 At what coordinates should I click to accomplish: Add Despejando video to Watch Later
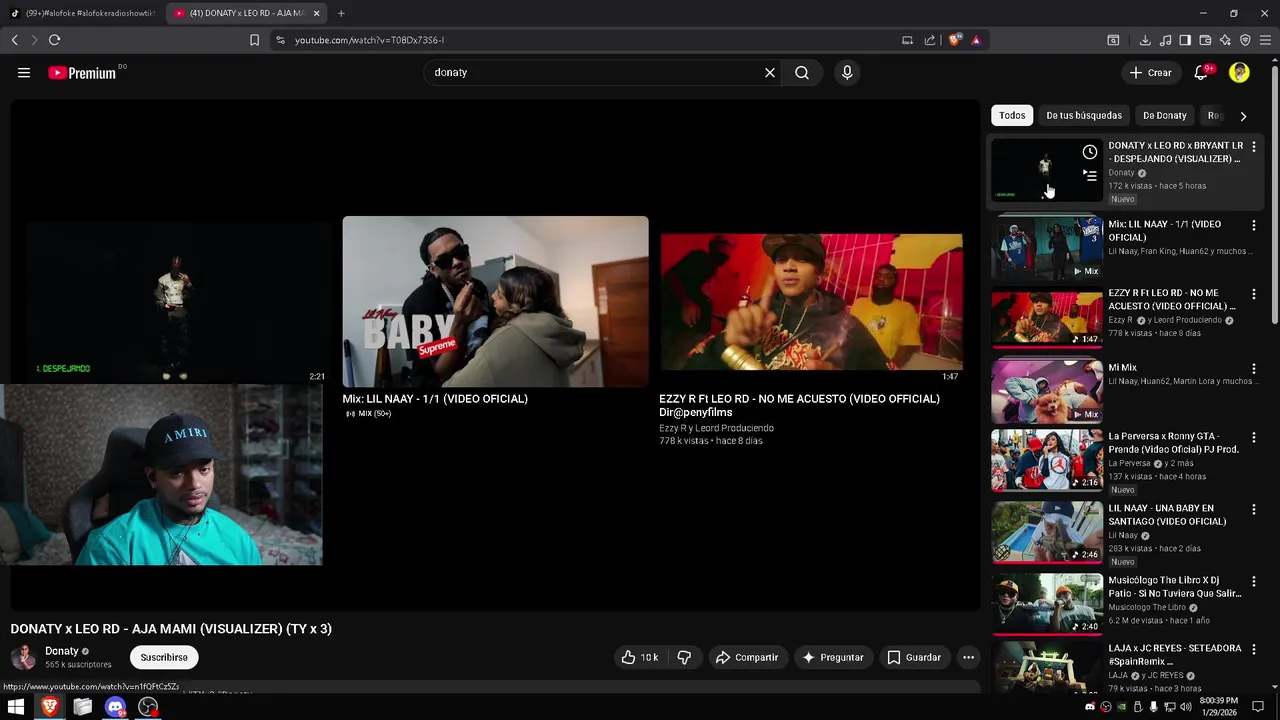click(1090, 152)
